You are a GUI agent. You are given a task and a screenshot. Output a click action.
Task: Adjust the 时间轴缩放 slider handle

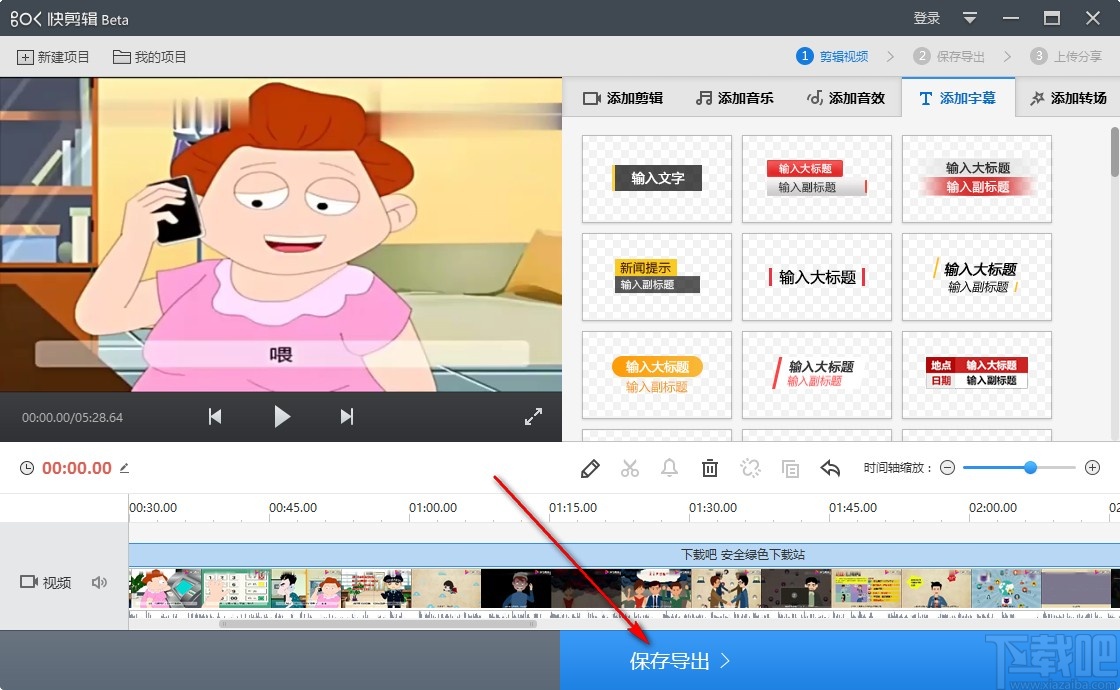point(1030,468)
